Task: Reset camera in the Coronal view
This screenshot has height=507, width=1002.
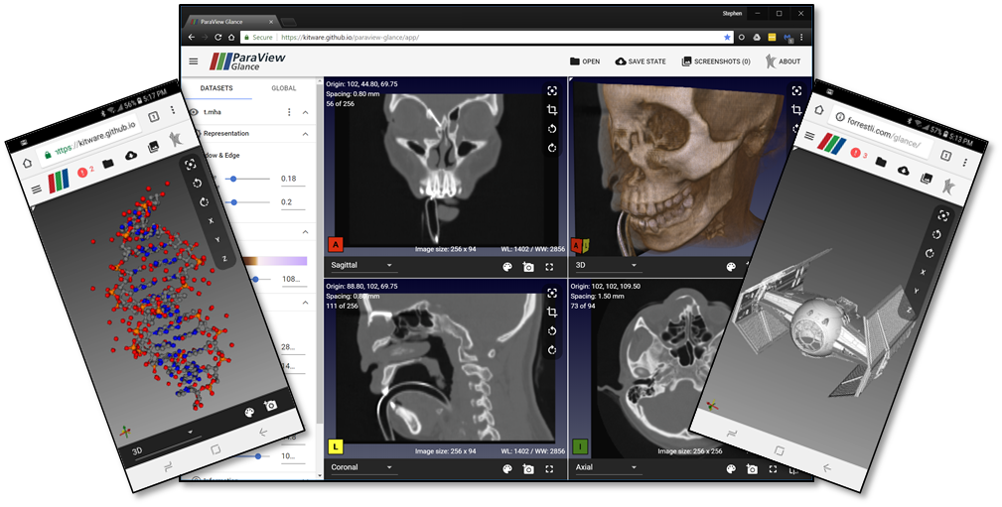Action: pyautogui.click(x=552, y=293)
